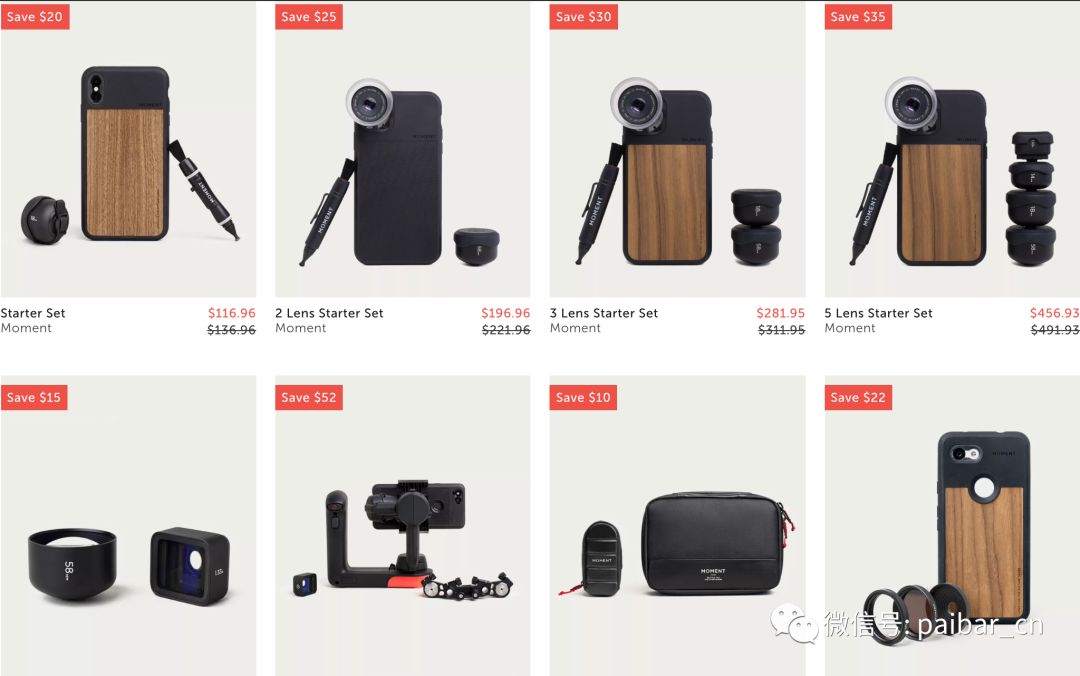Image resolution: width=1080 pixels, height=676 pixels.
Task: Click the Starter Set title link
Action: [x=33, y=313]
